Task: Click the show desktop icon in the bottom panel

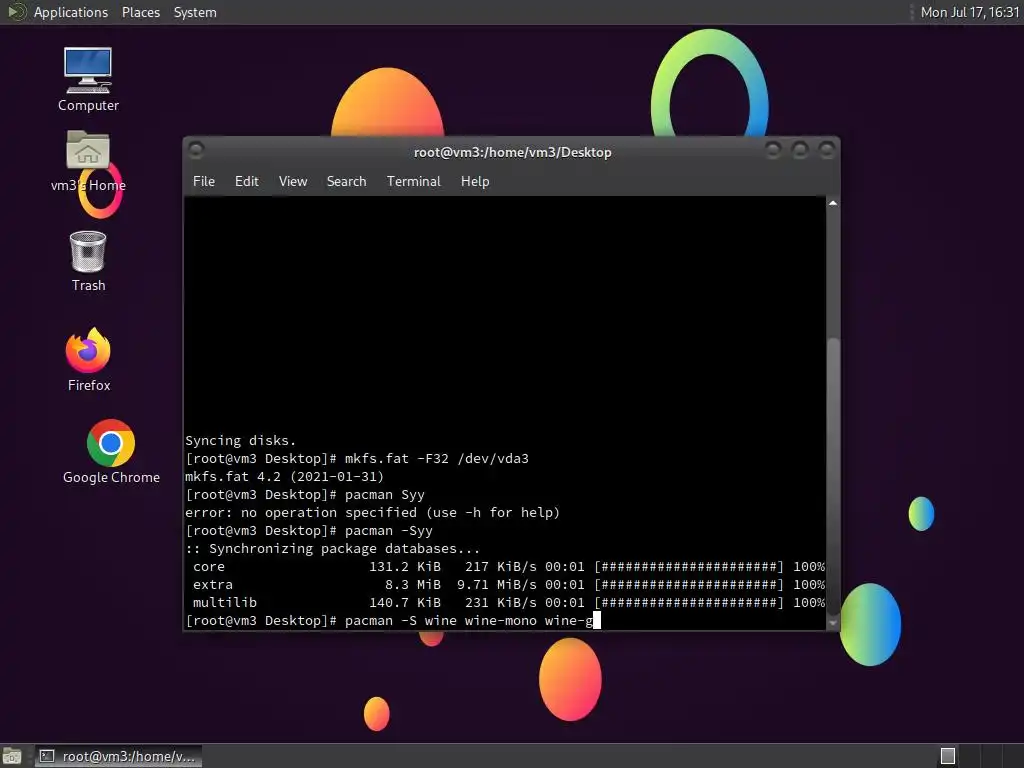Action: click(12, 756)
